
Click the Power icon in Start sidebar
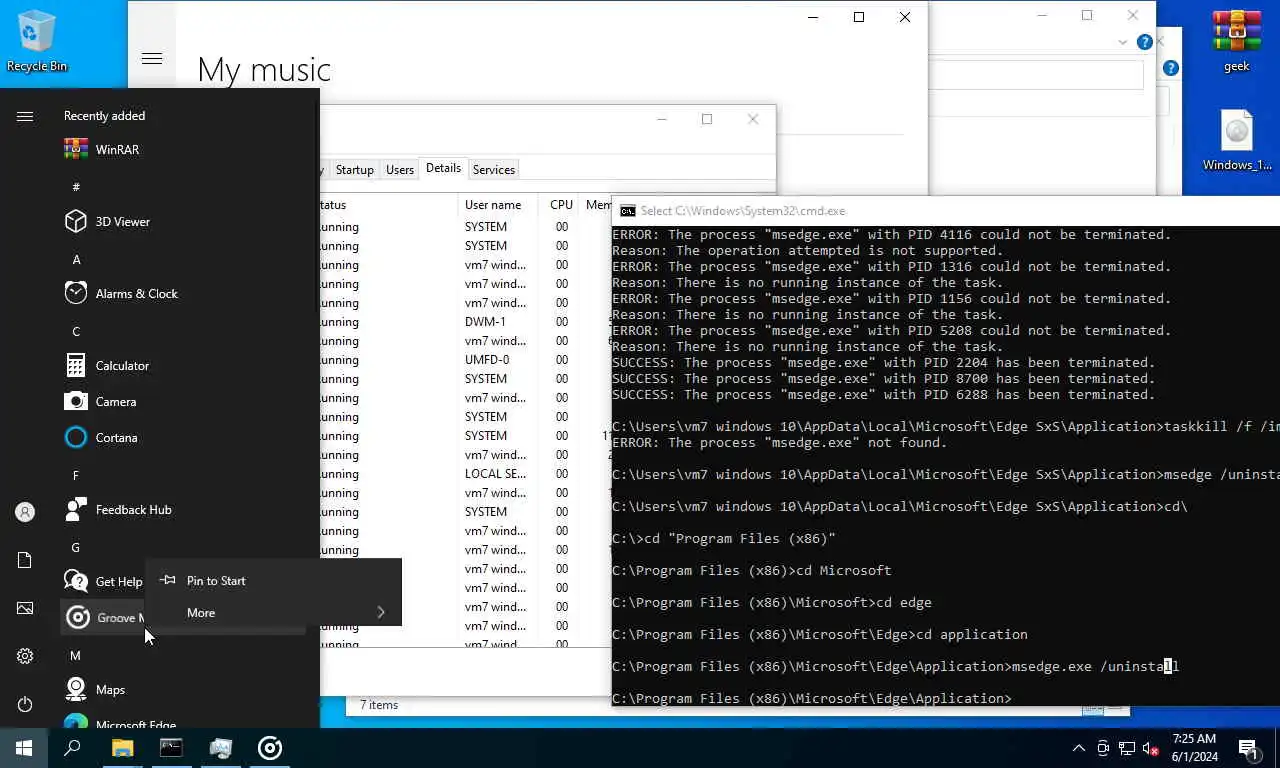click(x=25, y=704)
